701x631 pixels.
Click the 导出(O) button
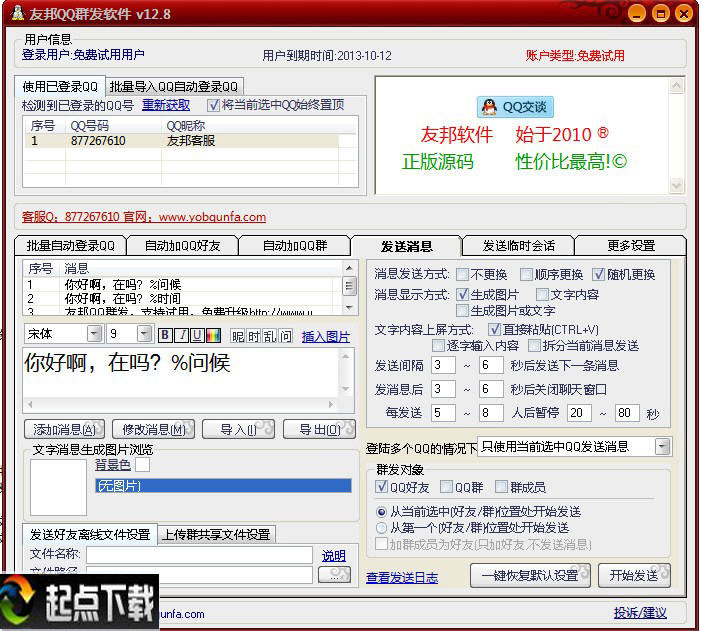point(320,430)
